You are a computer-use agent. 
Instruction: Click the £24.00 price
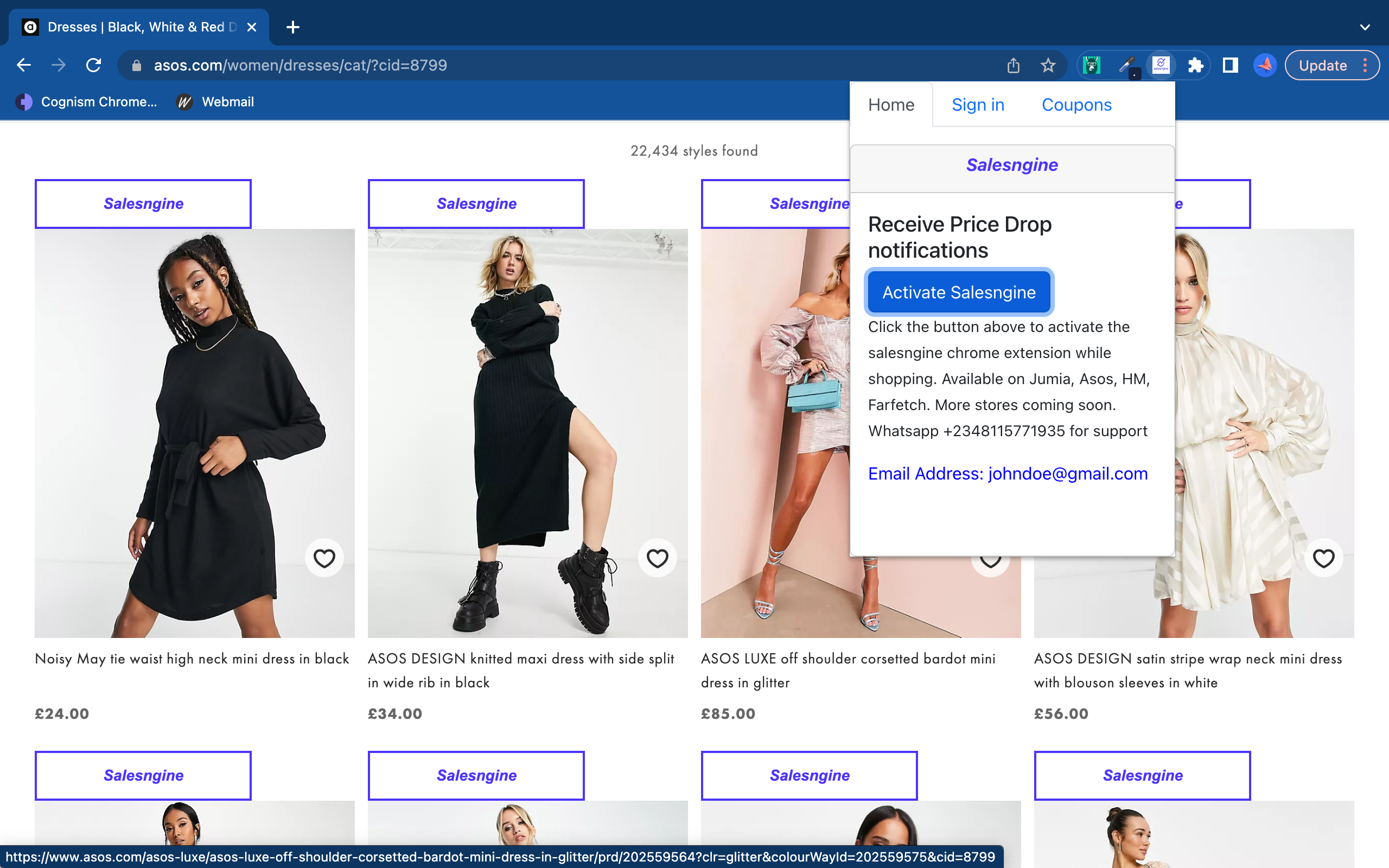[62, 713]
